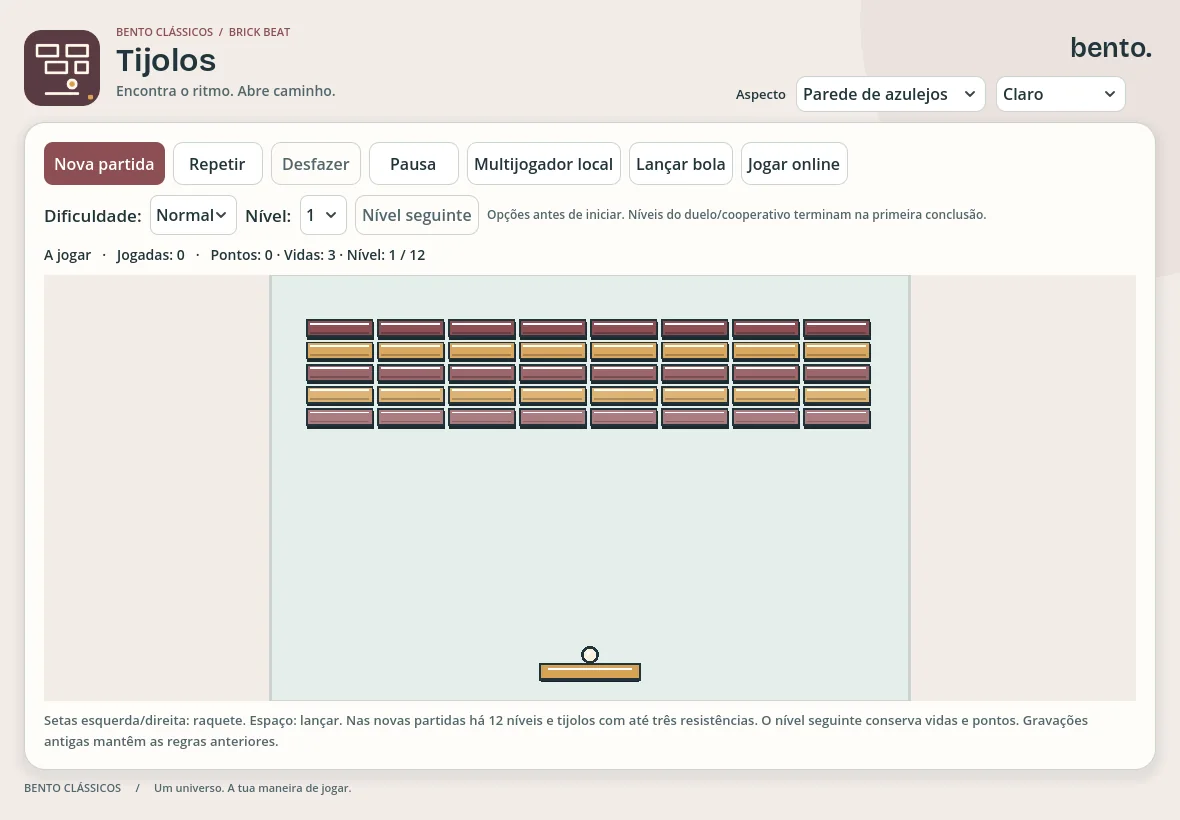Screen dimensions: 1180x820
Task: Pause the game with Pausa
Action: [413, 163]
